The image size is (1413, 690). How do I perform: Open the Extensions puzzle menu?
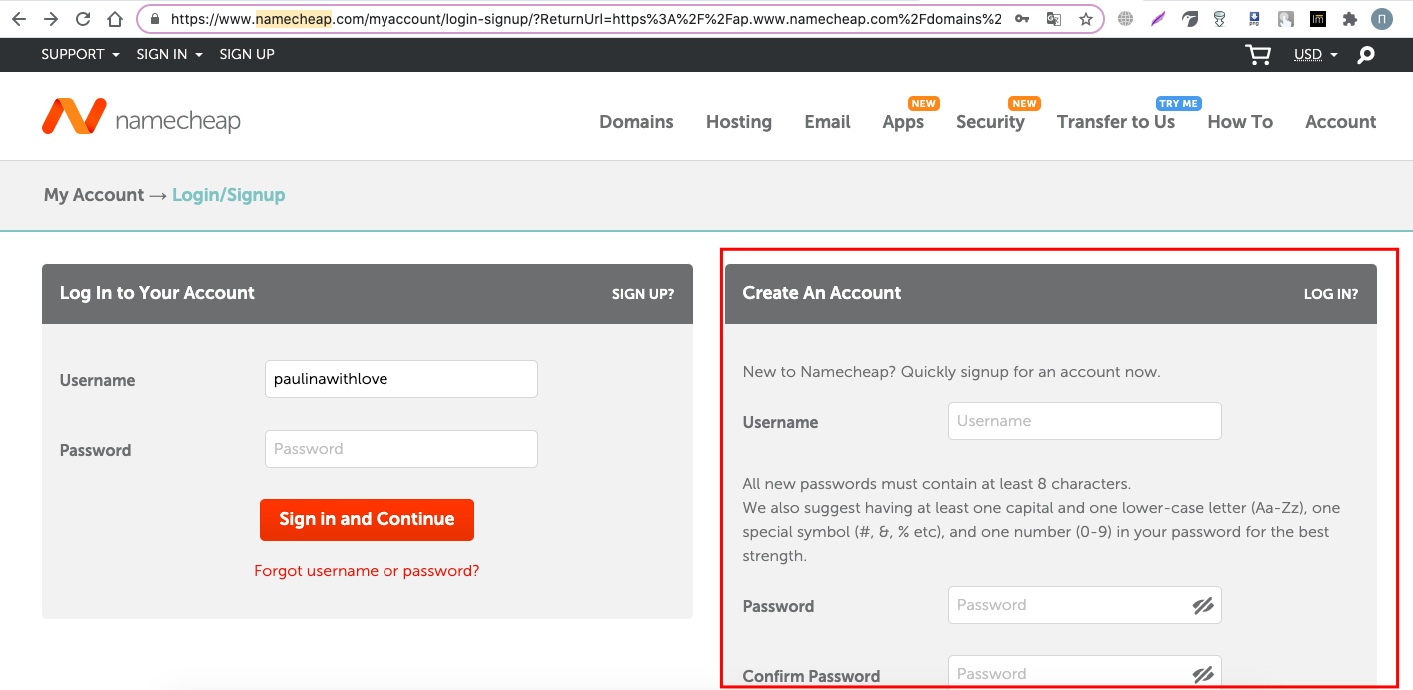coord(1350,19)
